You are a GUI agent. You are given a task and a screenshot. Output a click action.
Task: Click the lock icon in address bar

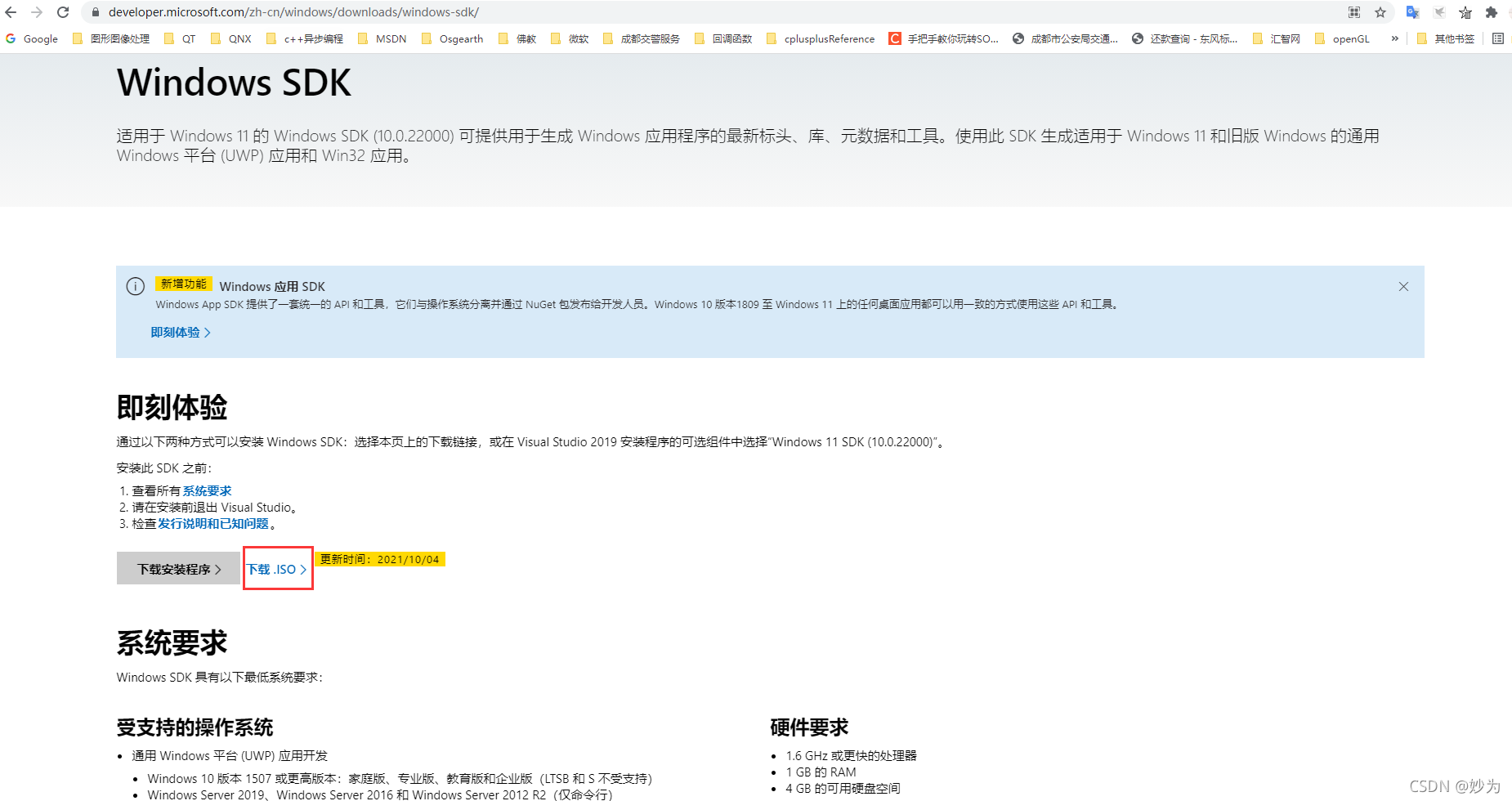click(96, 12)
